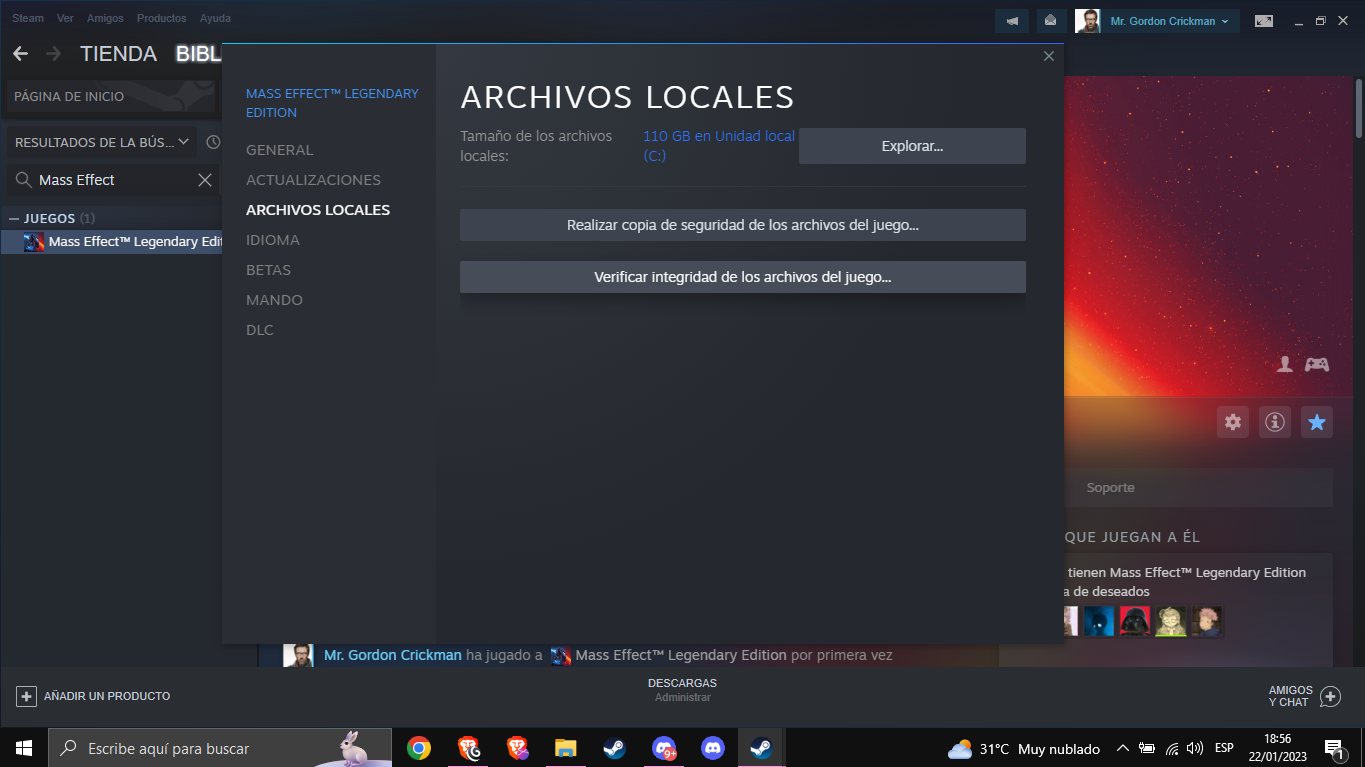Click Realizar copia de seguridad de los archivos
This screenshot has height=767, width=1365.
point(743,225)
